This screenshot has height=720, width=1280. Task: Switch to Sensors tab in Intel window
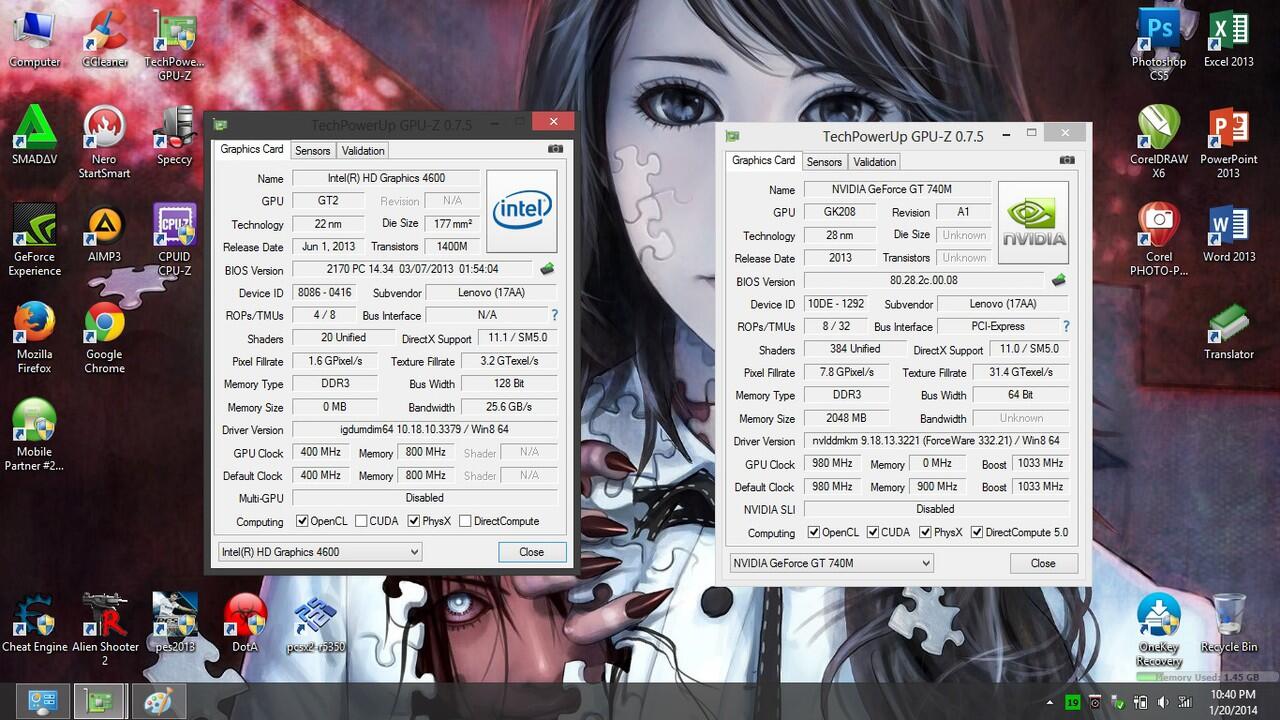[x=312, y=150]
